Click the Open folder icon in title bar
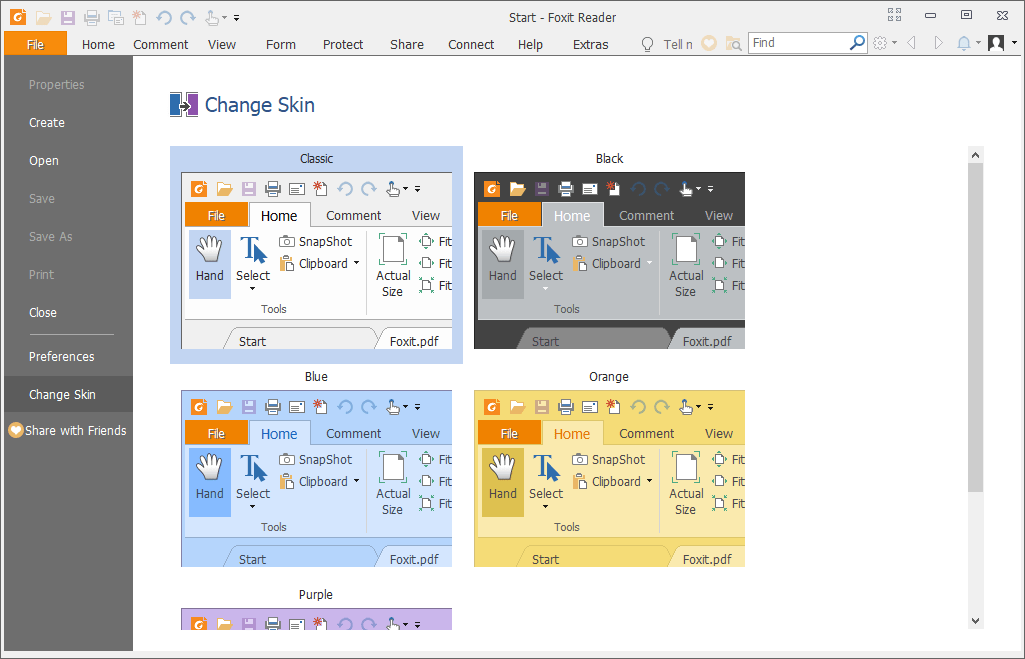Screen dimensions: 1025x659 pos(43,18)
